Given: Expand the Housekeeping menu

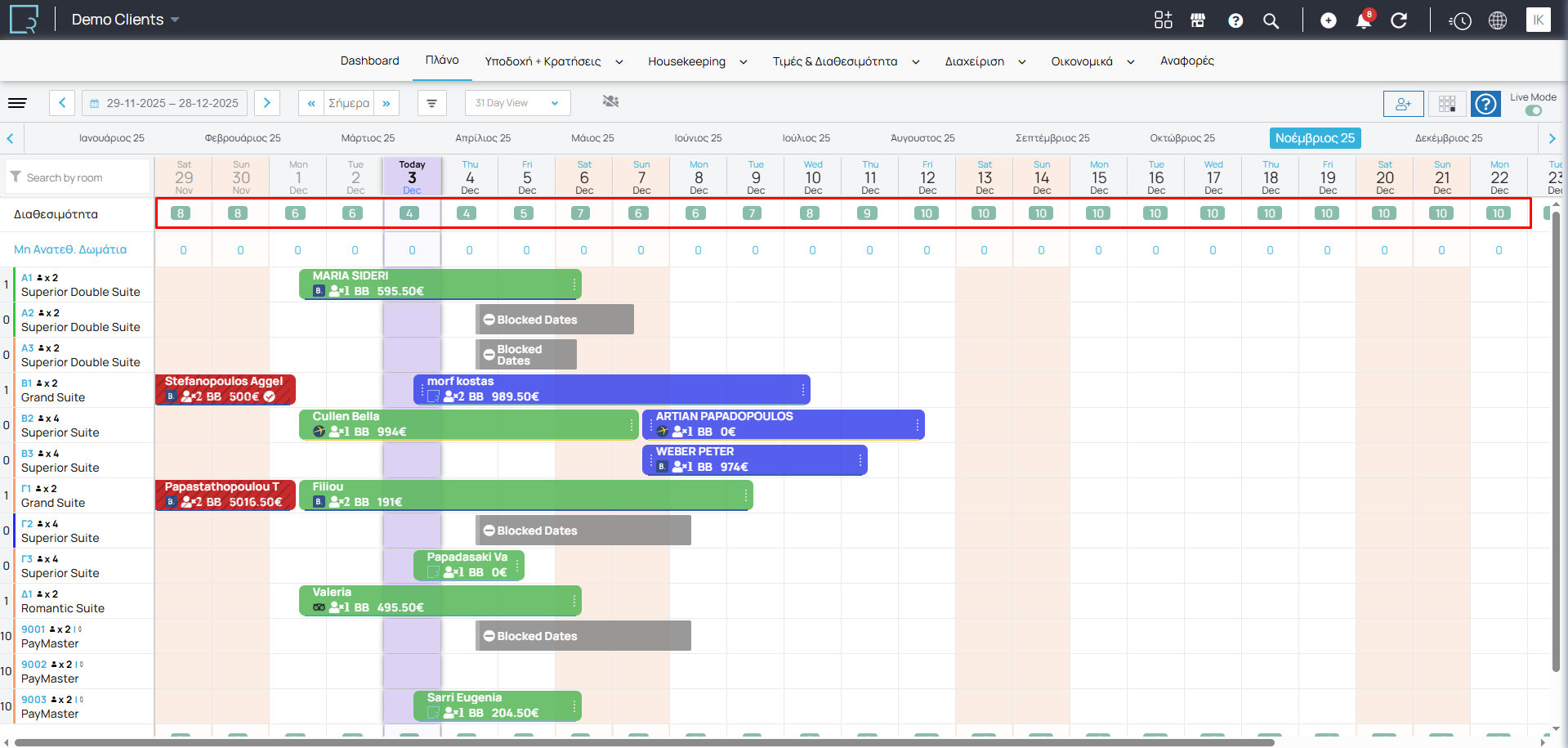Looking at the screenshot, I should [697, 61].
